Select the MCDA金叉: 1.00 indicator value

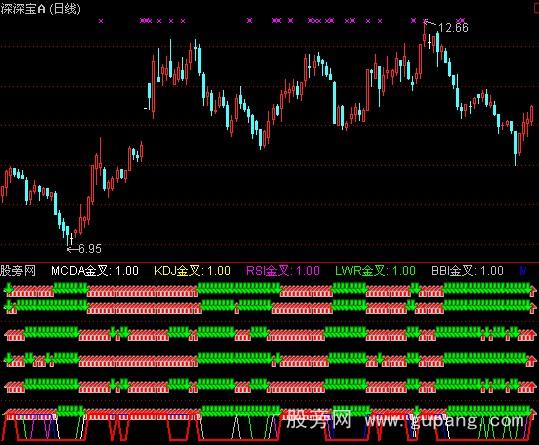[x=95, y=271]
